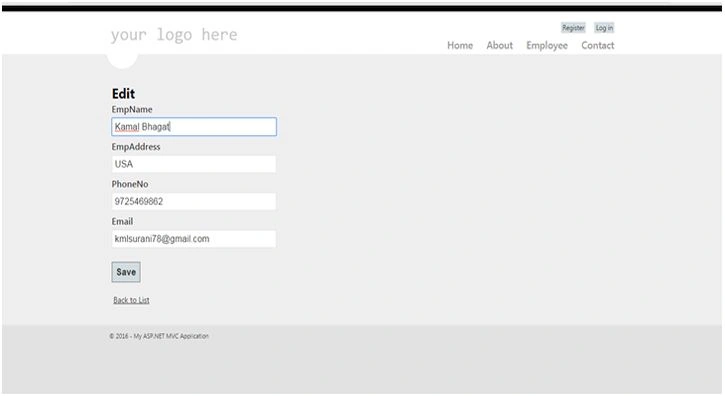The height and width of the screenshot is (396, 725).
Task: Click the Save button
Action: [x=126, y=272]
